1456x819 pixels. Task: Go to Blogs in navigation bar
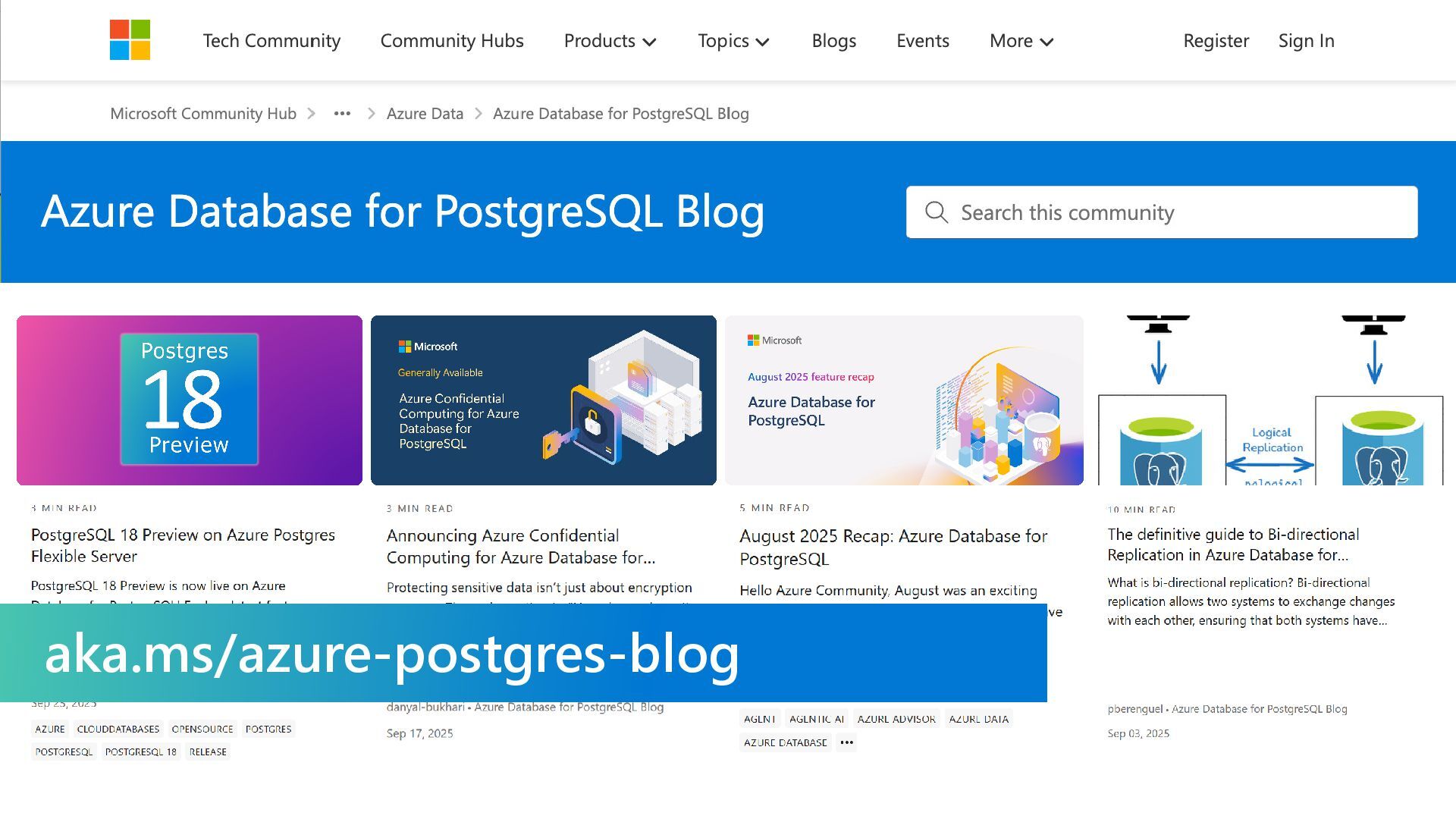(x=833, y=41)
